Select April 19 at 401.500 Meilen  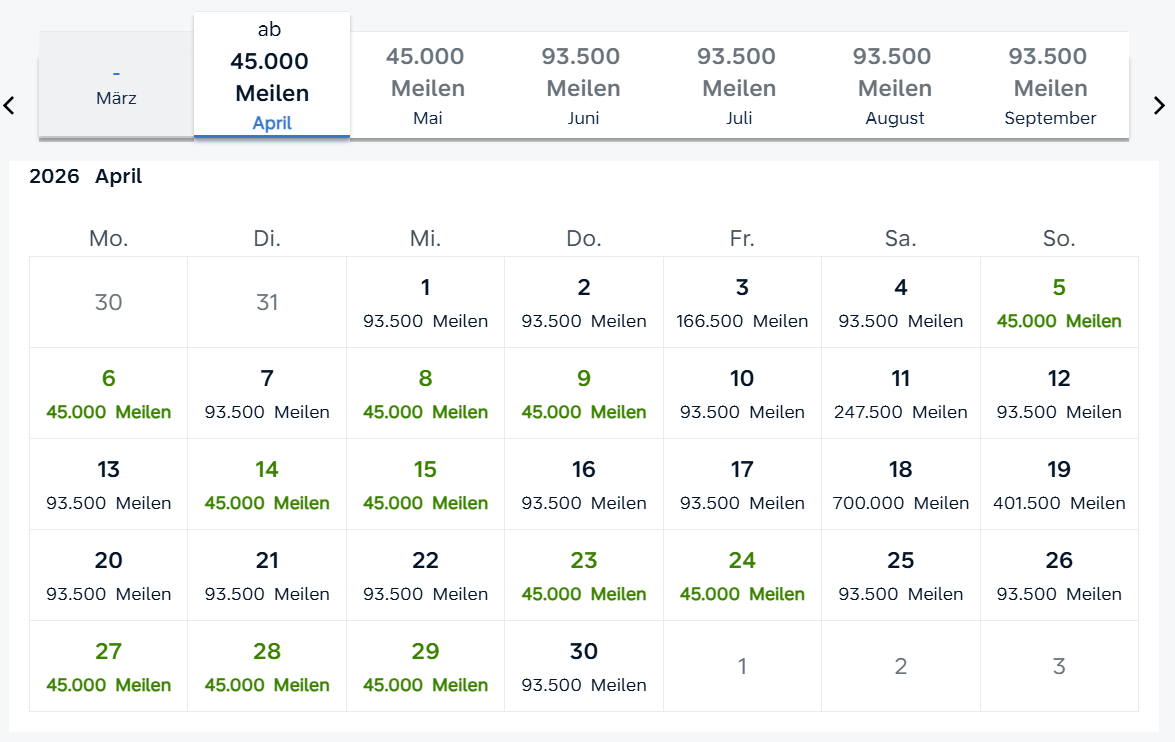tap(1059, 484)
